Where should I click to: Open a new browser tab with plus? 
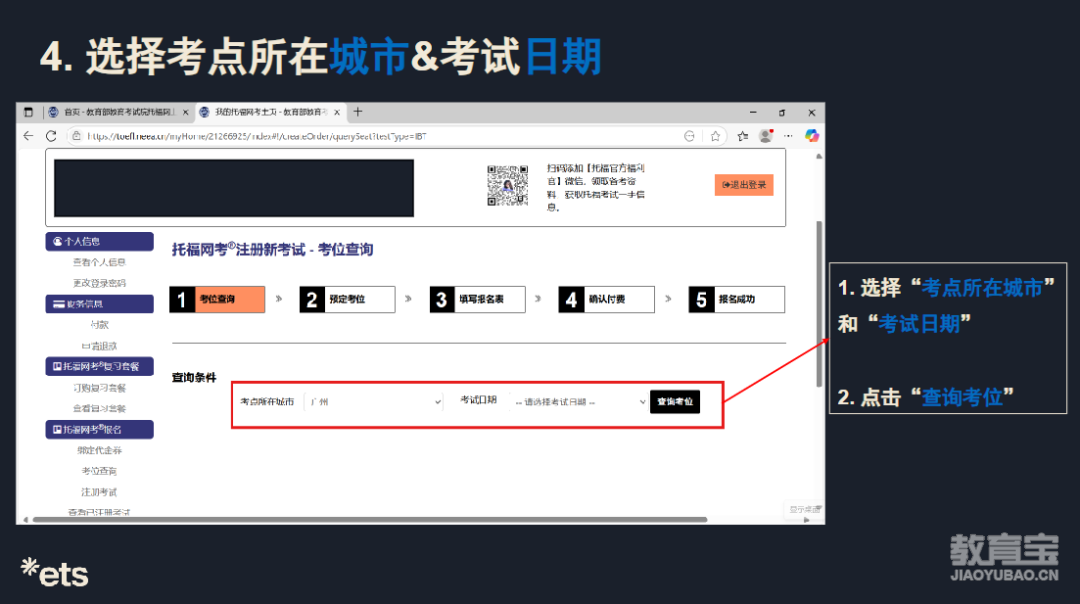tap(357, 112)
